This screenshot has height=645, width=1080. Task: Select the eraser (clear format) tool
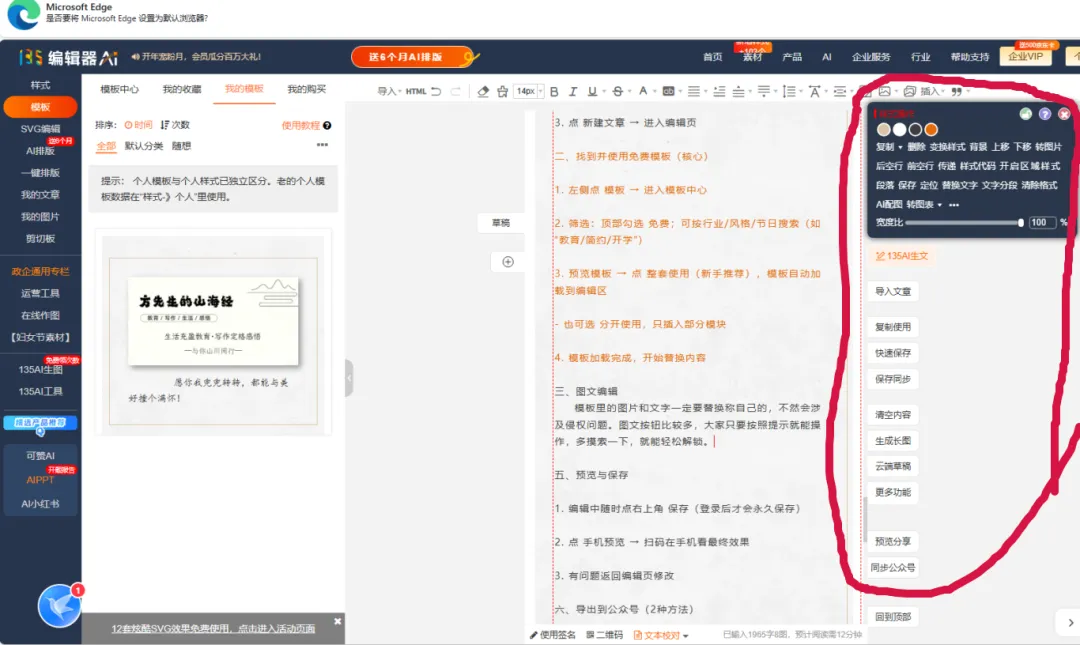pos(483,91)
